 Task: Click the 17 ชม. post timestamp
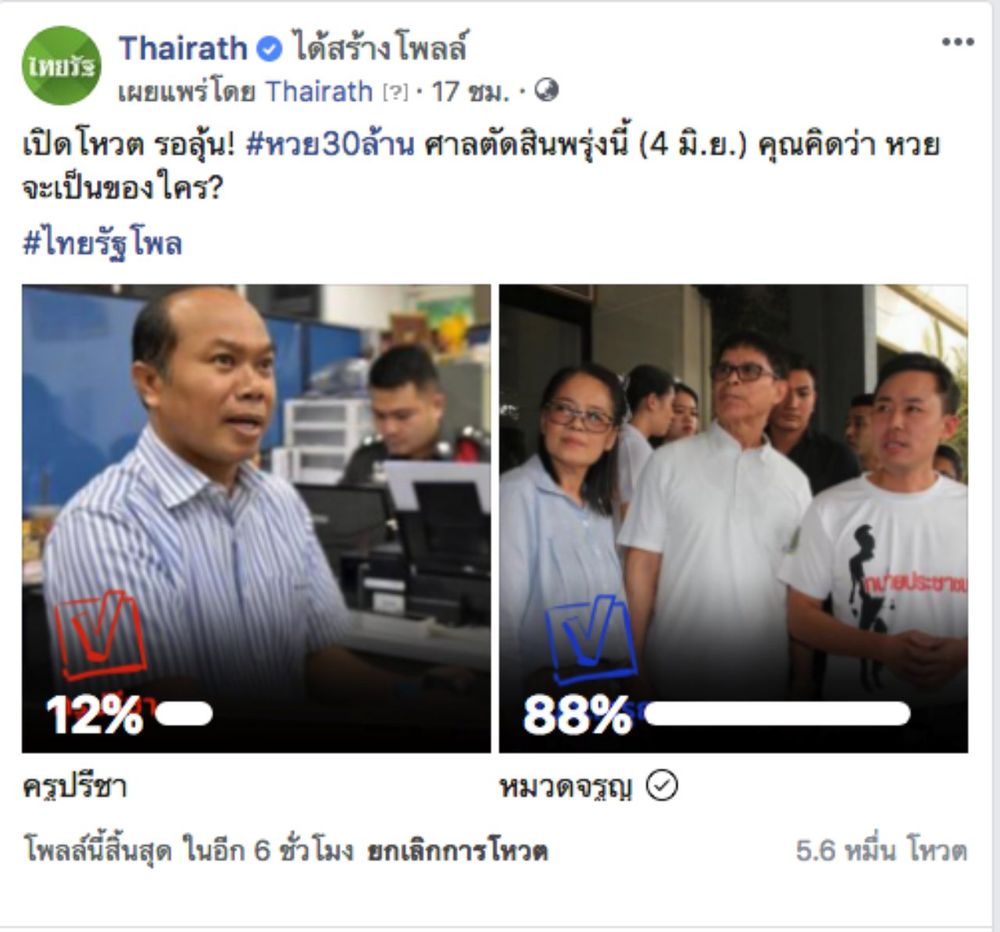[471, 92]
